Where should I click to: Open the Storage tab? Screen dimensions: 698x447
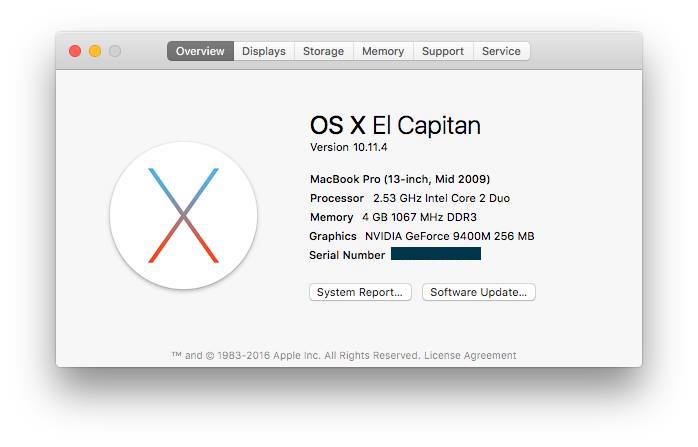pos(324,51)
